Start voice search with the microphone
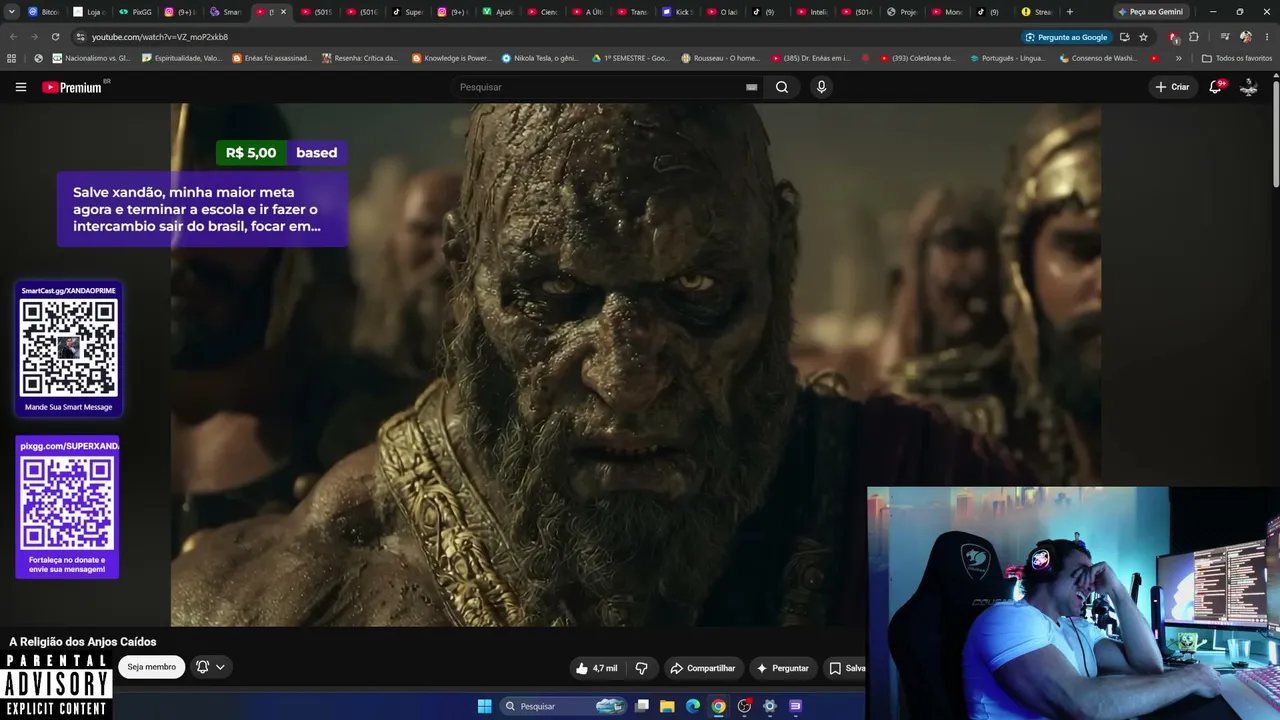1280x720 pixels. tap(821, 87)
